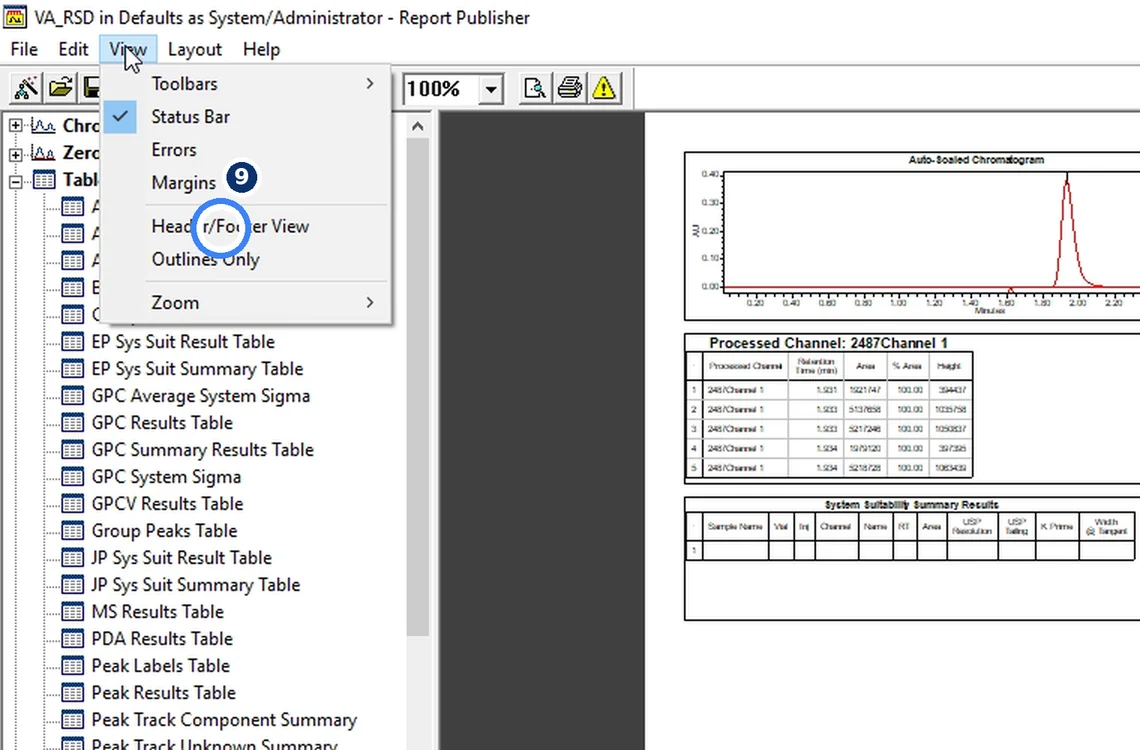Open report with folder icon

pos(61,88)
